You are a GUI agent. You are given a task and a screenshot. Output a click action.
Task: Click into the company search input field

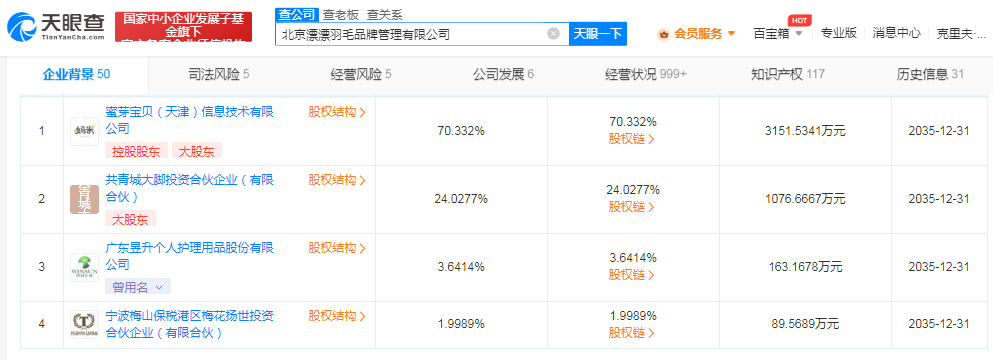click(412, 34)
